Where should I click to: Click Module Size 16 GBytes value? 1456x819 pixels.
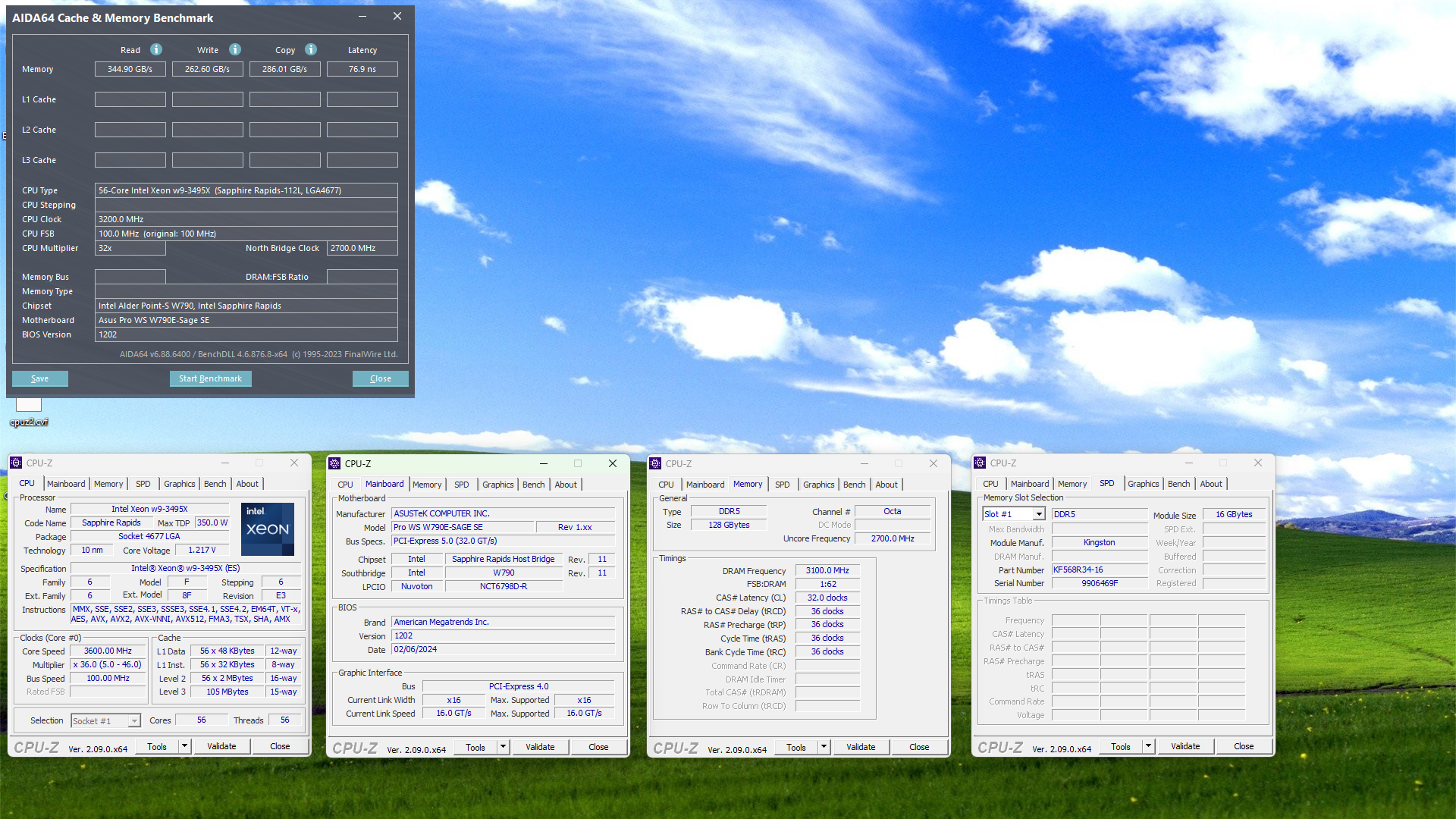1234,515
